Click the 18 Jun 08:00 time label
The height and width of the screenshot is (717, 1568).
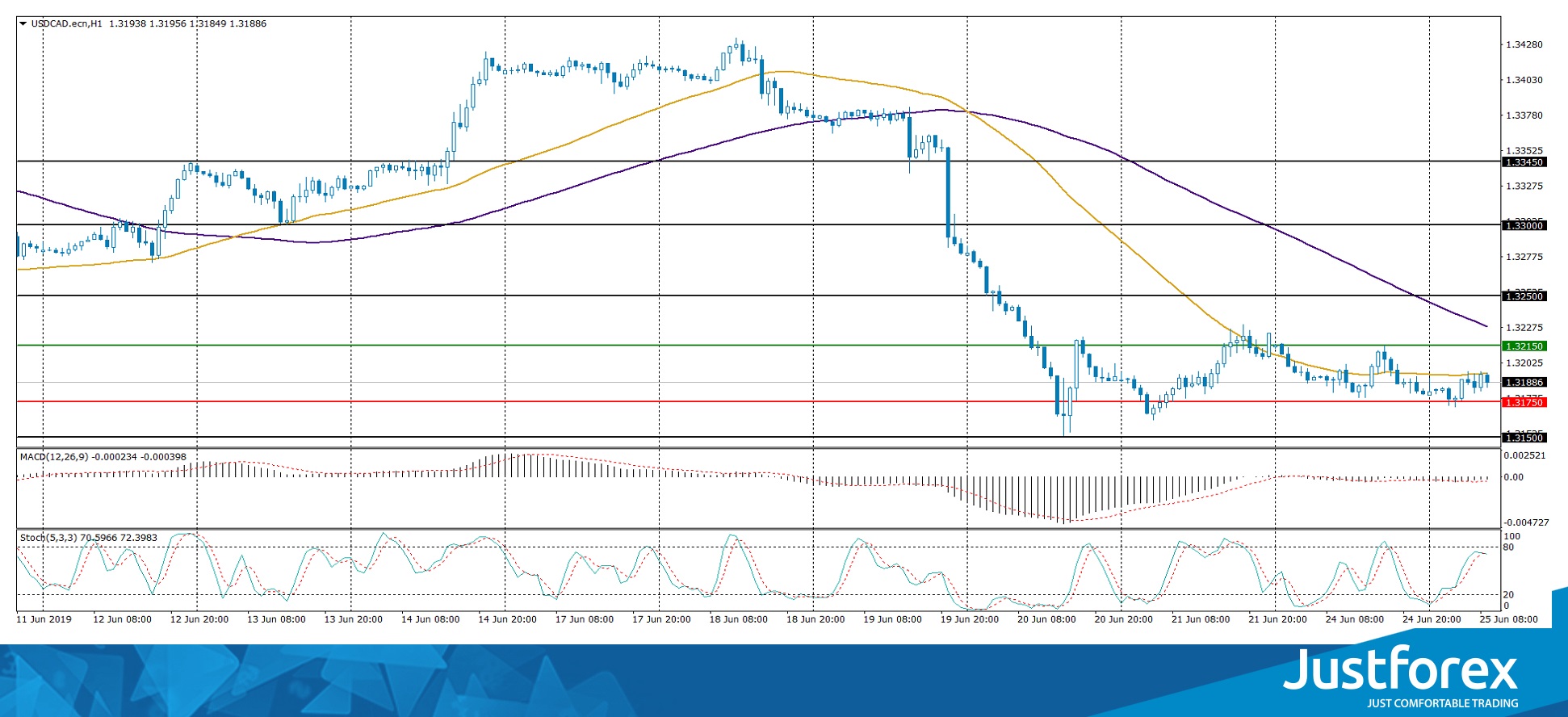tap(739, 619)
